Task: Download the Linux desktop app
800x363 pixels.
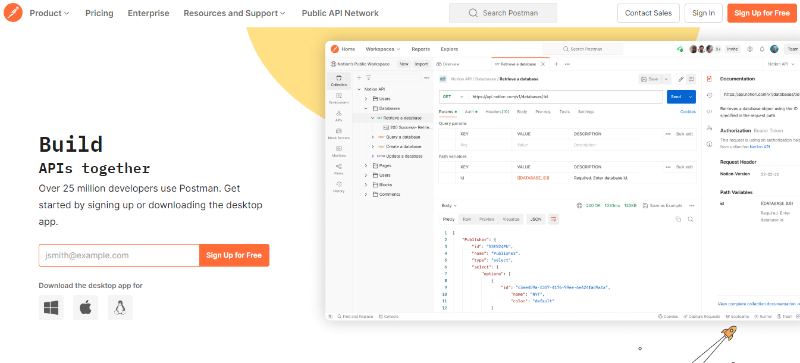Action: [120, 307]
